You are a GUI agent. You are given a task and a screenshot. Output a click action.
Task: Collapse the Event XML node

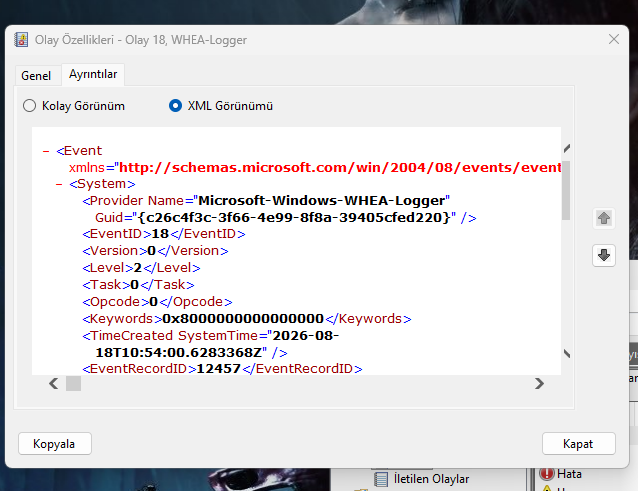[46, 151]
